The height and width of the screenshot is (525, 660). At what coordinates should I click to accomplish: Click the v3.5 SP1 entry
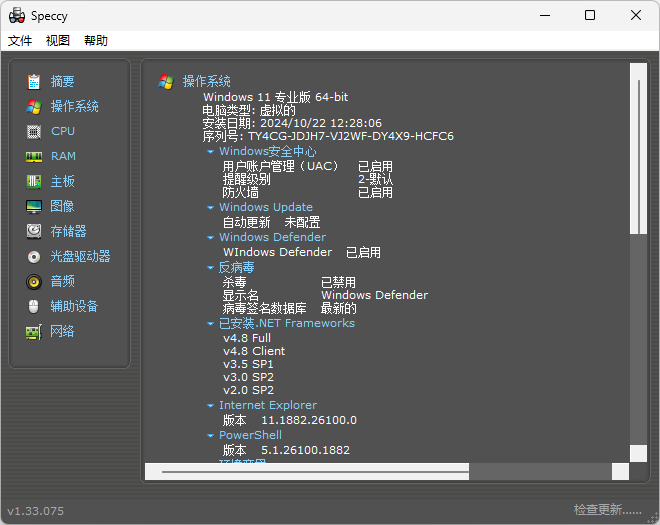248,364
